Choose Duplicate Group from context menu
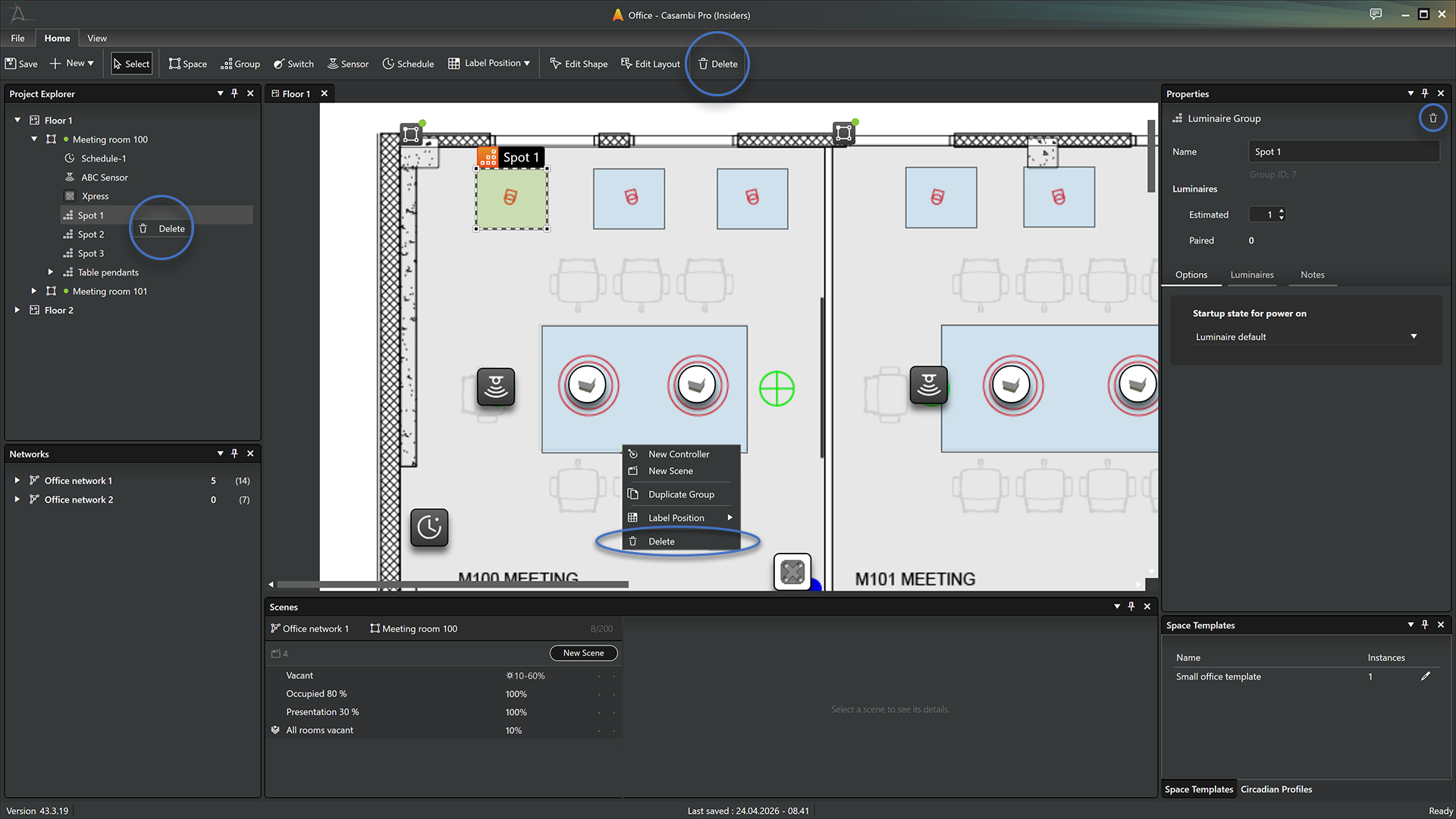 pyautogui.click(x=681, y=494)
